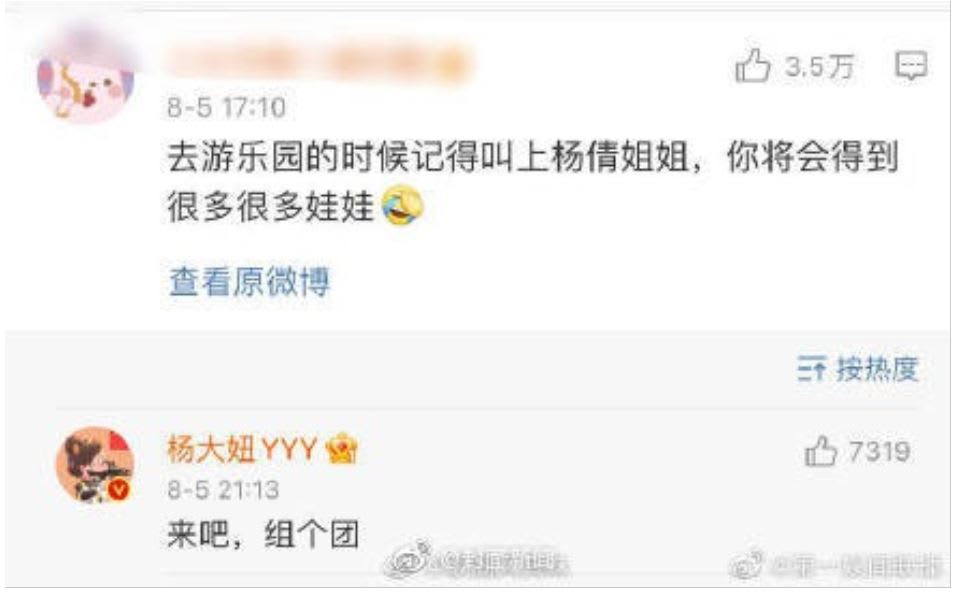Click the 查看原微博 link
This screenshot has width=956, height=593.
tap(249, 282)
